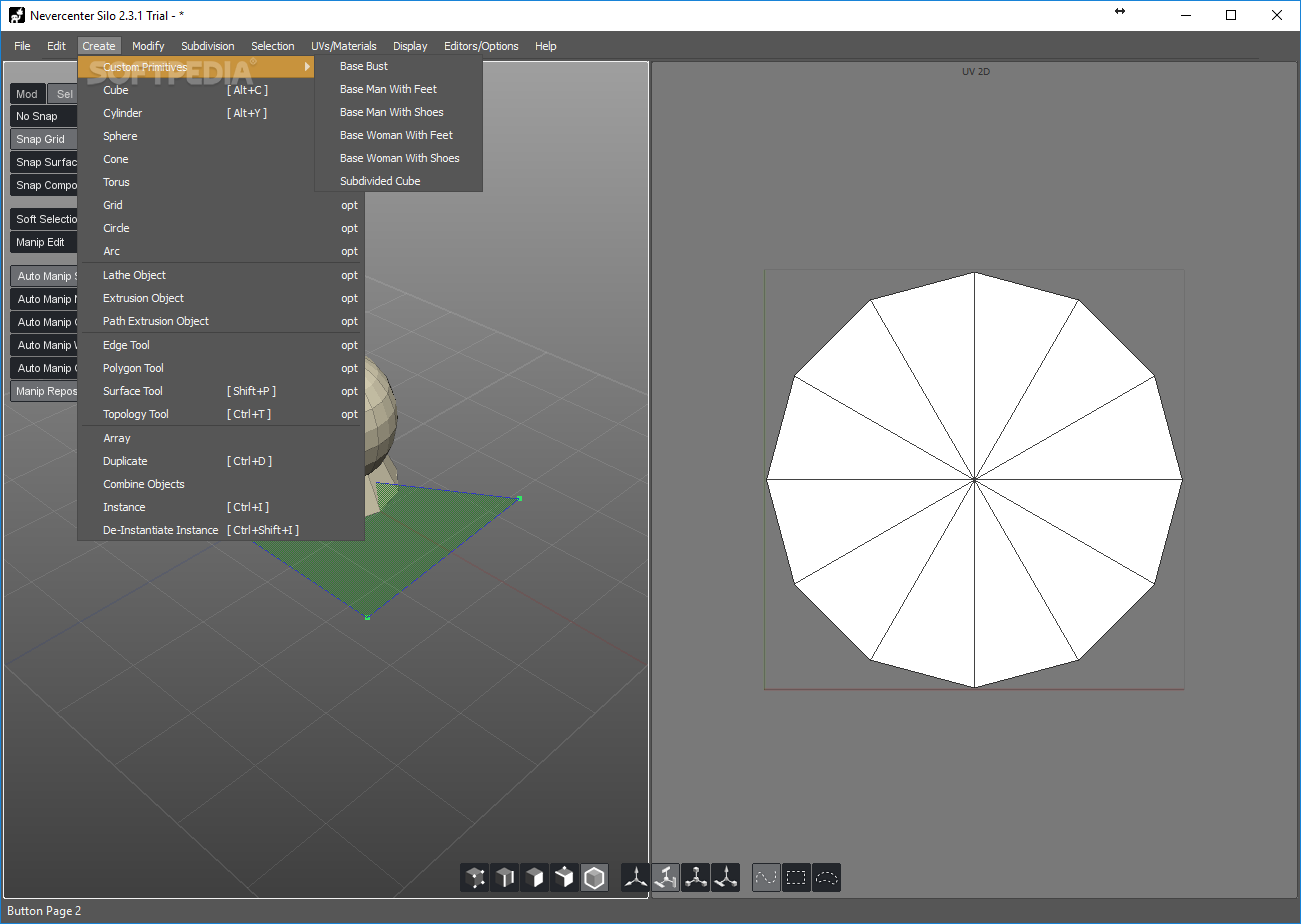
Task: Activate the universal manipulator icon
Action: point(726,878)
